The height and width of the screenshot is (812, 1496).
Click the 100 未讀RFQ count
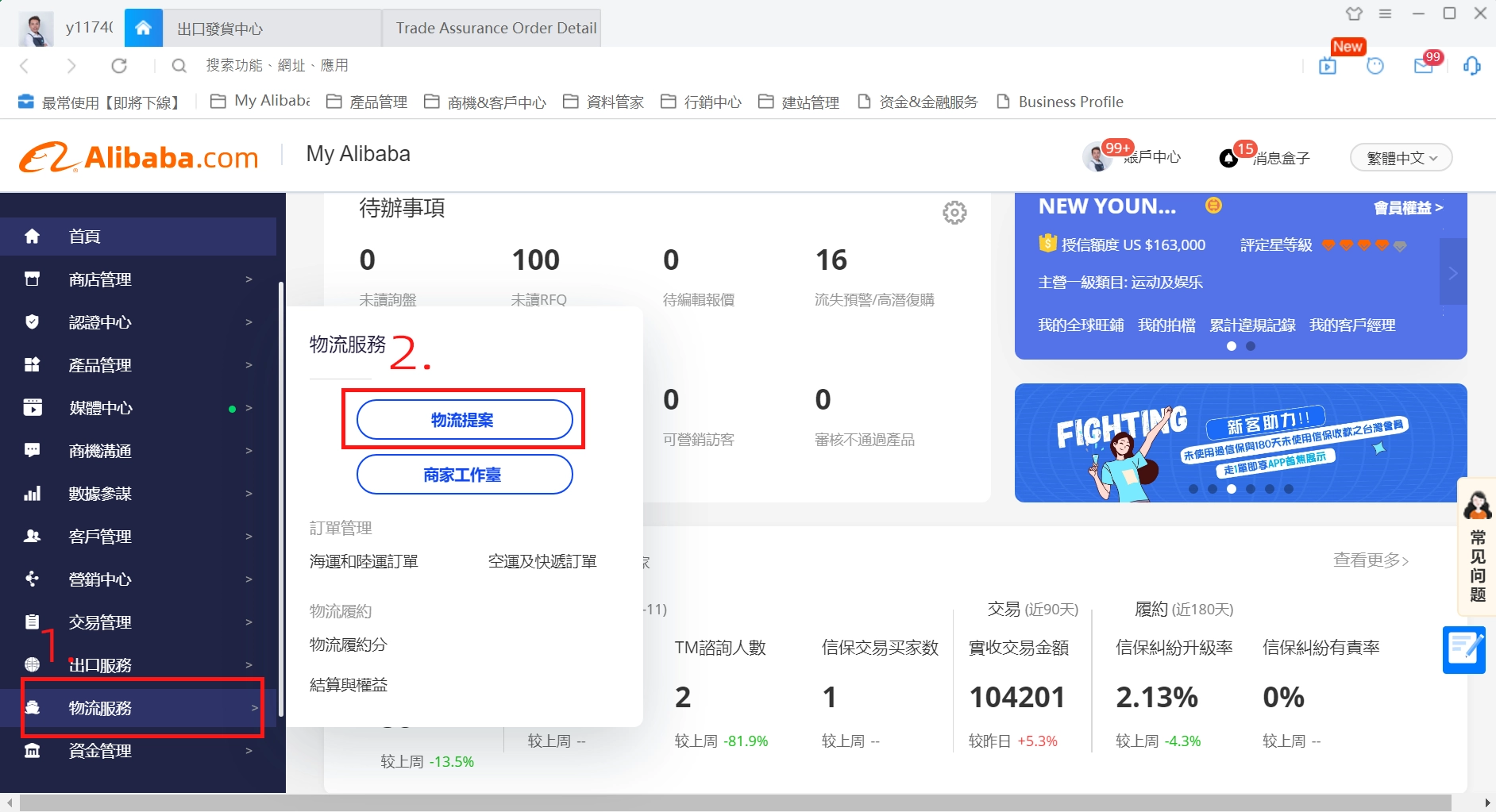point(536,260)
